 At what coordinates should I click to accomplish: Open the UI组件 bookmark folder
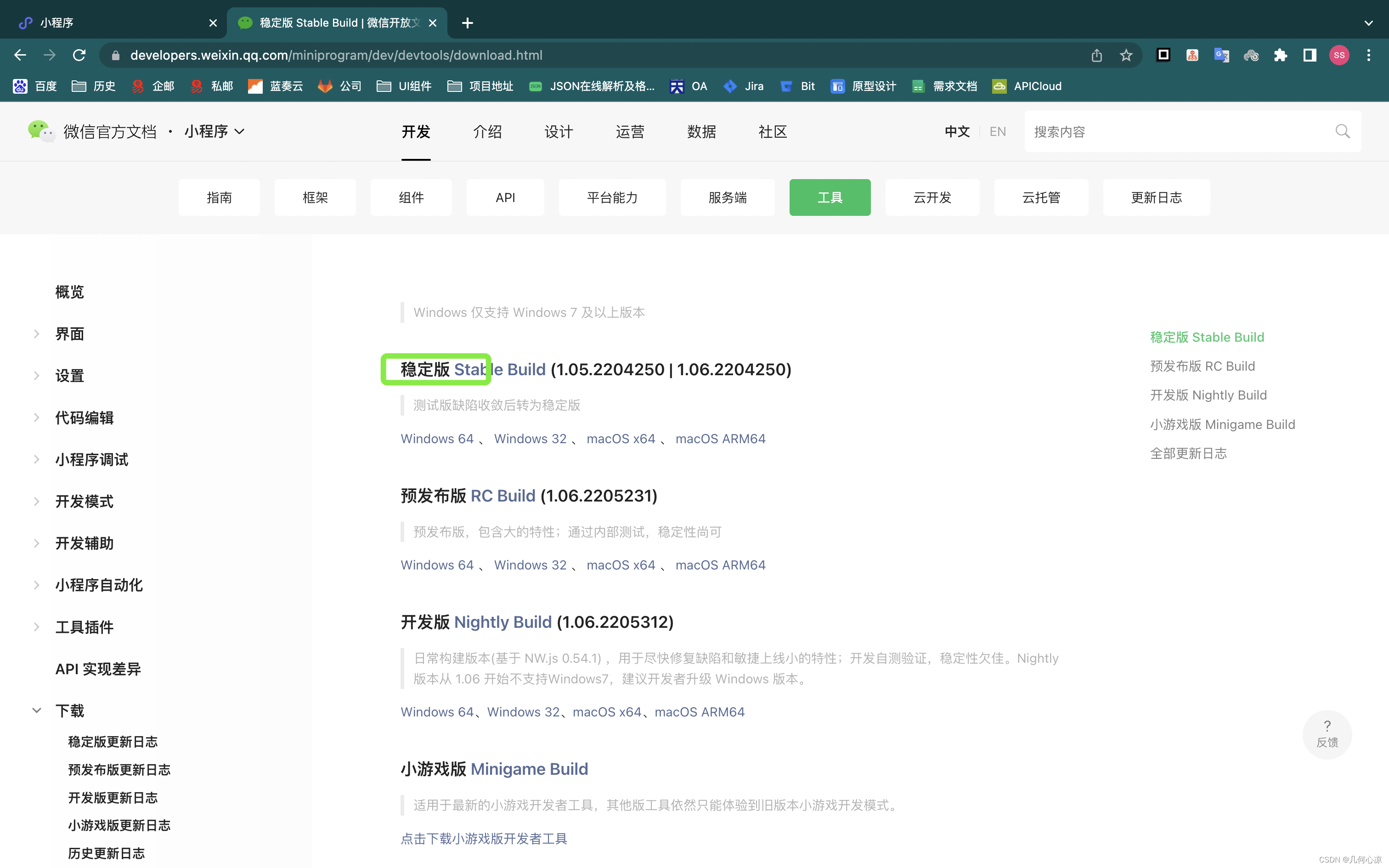[x=403, y=86]
